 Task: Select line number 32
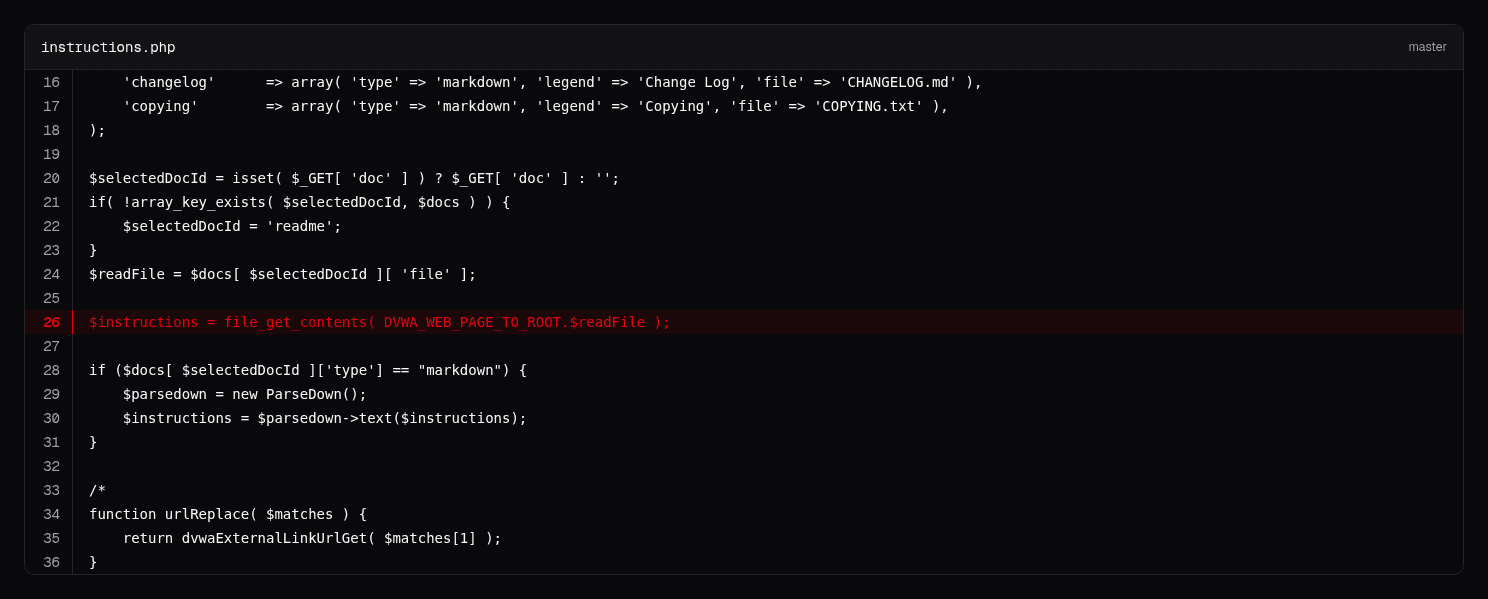point(51,466)
